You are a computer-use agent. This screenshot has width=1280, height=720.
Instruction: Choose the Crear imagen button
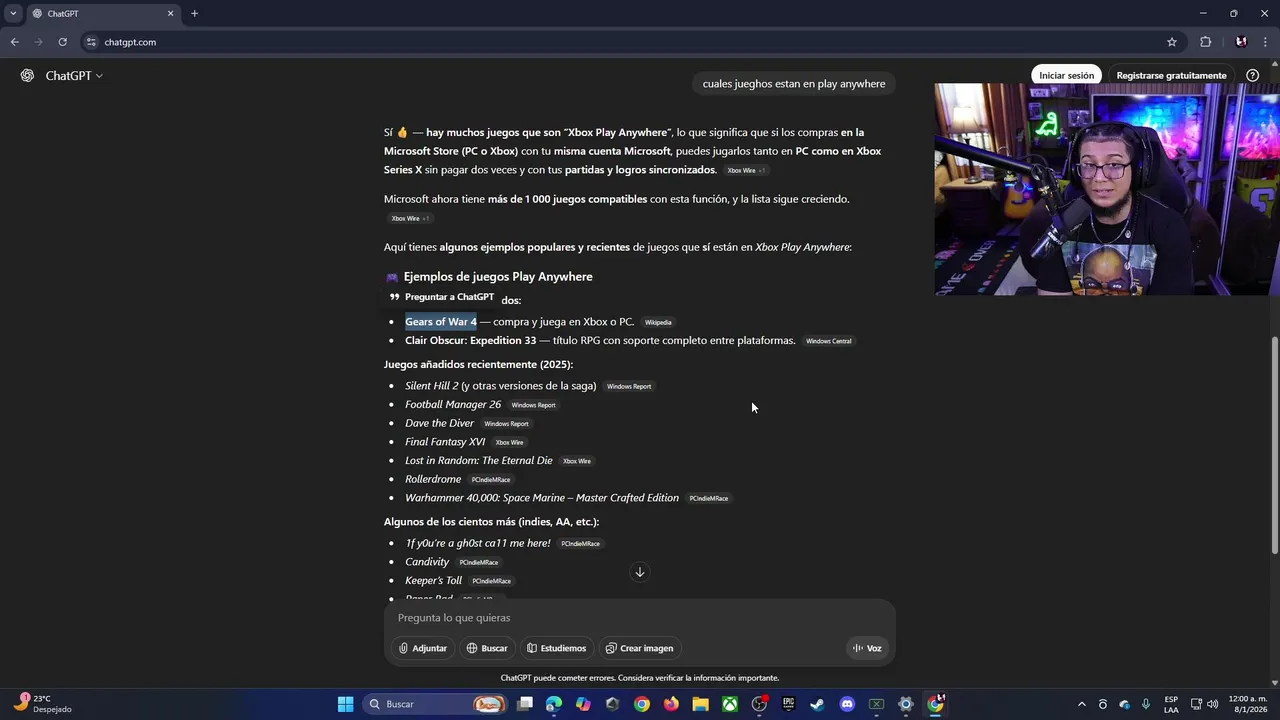[640, 648]
